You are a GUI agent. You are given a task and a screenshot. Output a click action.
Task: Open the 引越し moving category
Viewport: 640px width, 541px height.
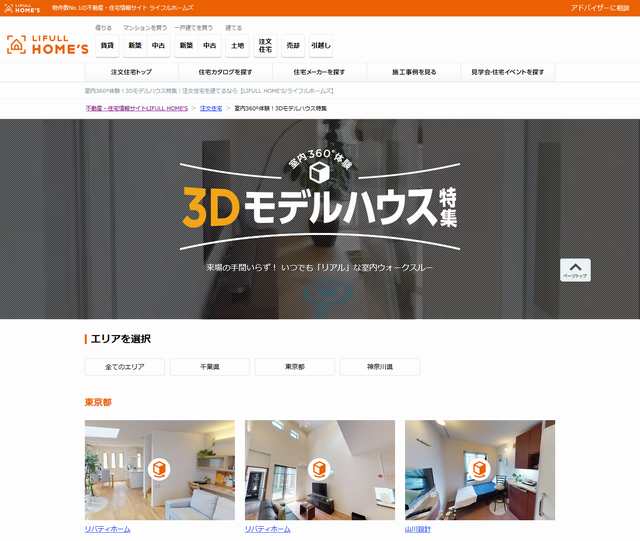[x=320, y=45]
